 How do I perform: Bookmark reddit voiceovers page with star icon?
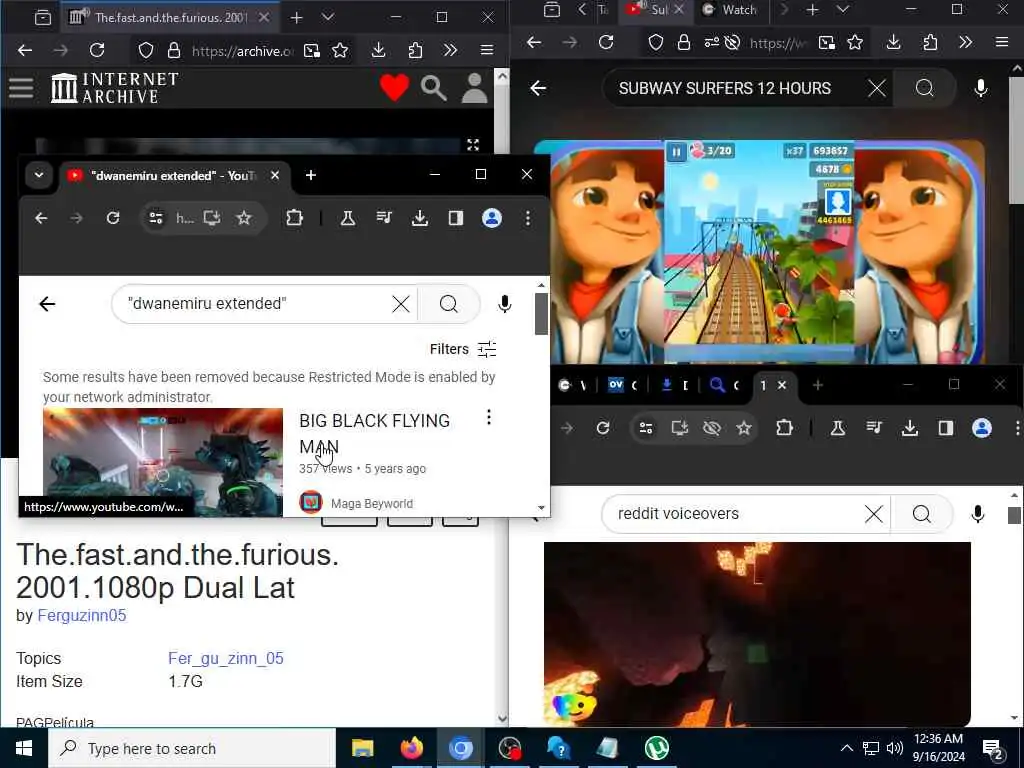(744, 428)
